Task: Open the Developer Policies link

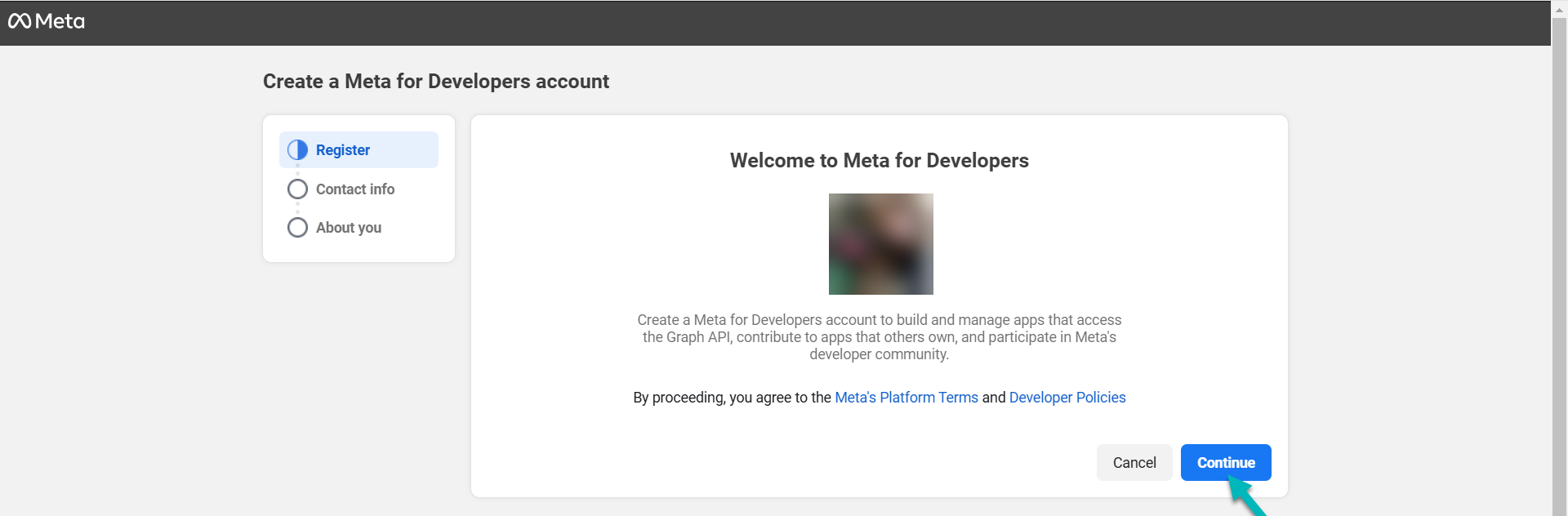Action: [x=1067, y=398]
